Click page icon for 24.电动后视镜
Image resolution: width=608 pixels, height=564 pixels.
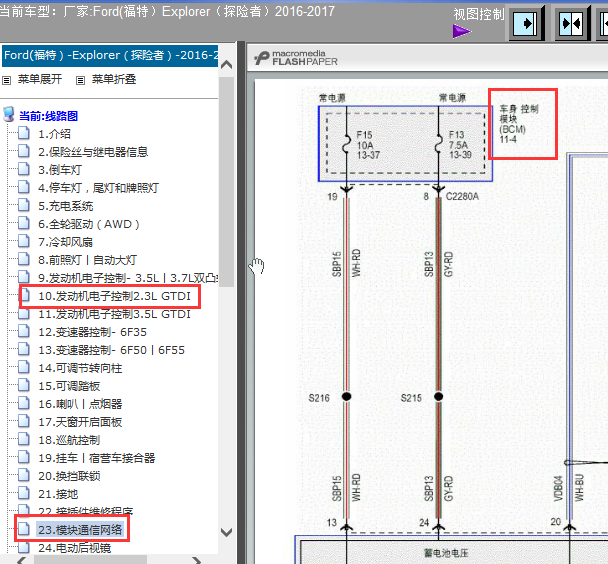coord(24,547)
